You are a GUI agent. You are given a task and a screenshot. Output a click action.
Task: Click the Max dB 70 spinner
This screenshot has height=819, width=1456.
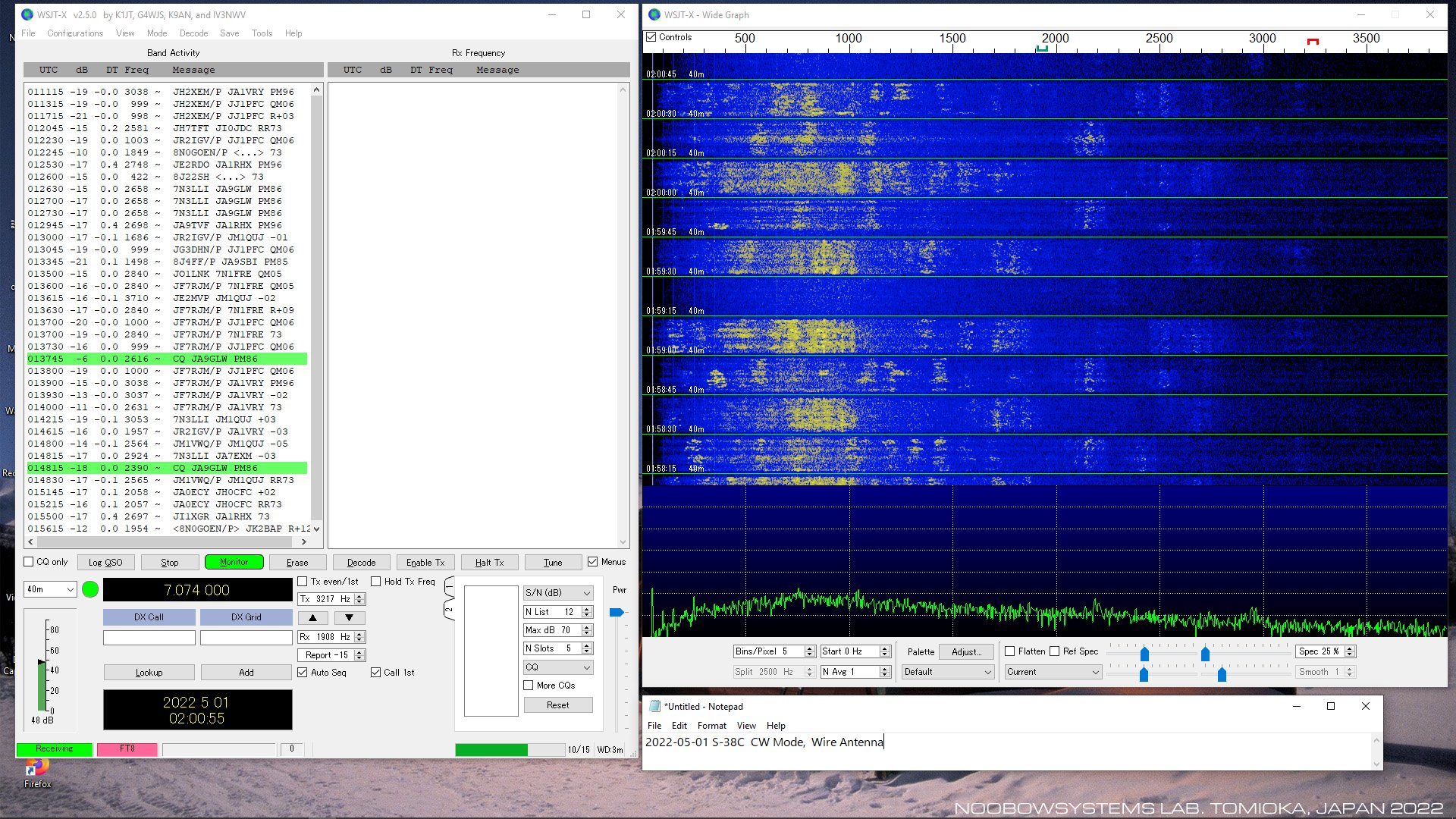pyautogui.click(x=558, y=630)
